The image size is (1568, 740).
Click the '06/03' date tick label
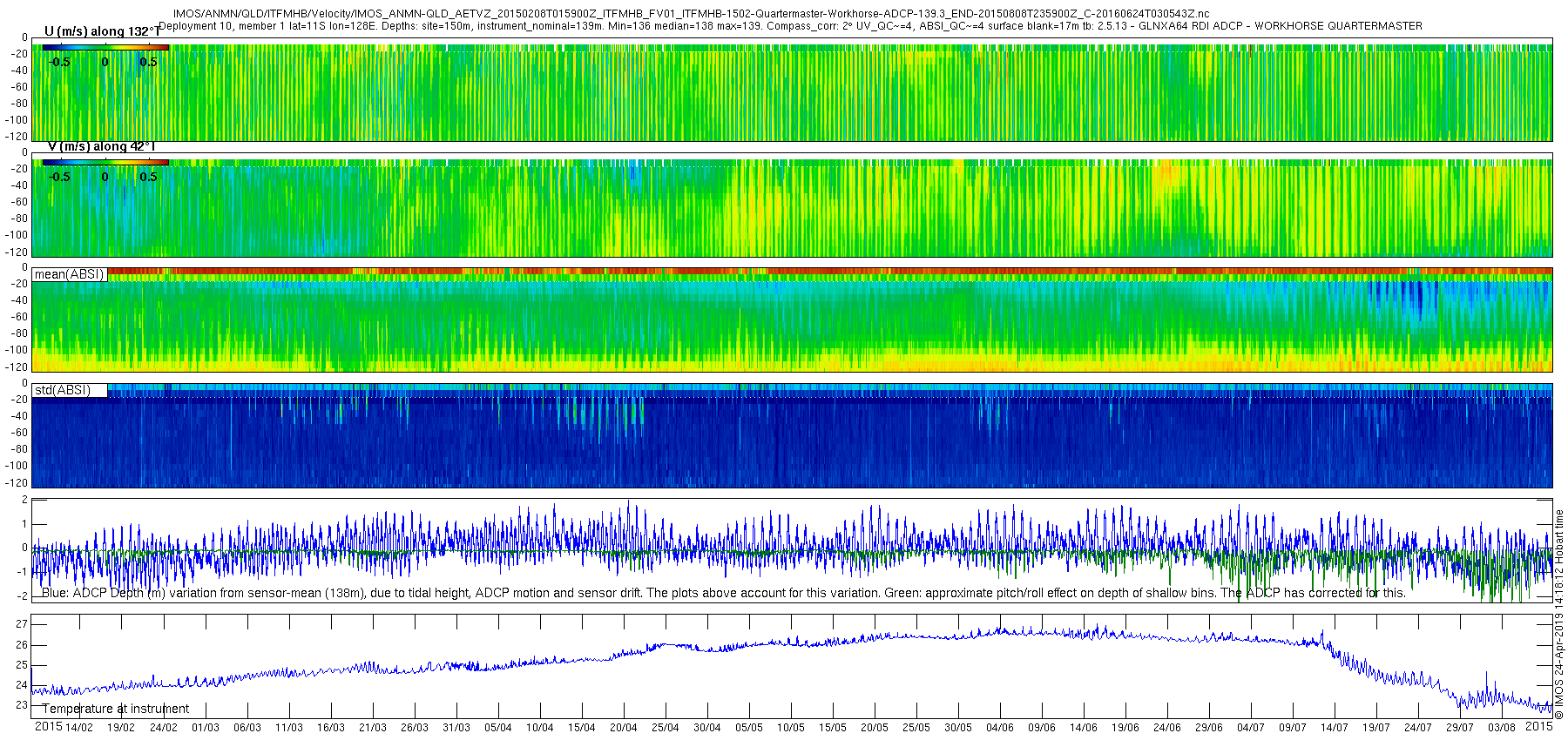pyautogui.click(x=247, y=728)
